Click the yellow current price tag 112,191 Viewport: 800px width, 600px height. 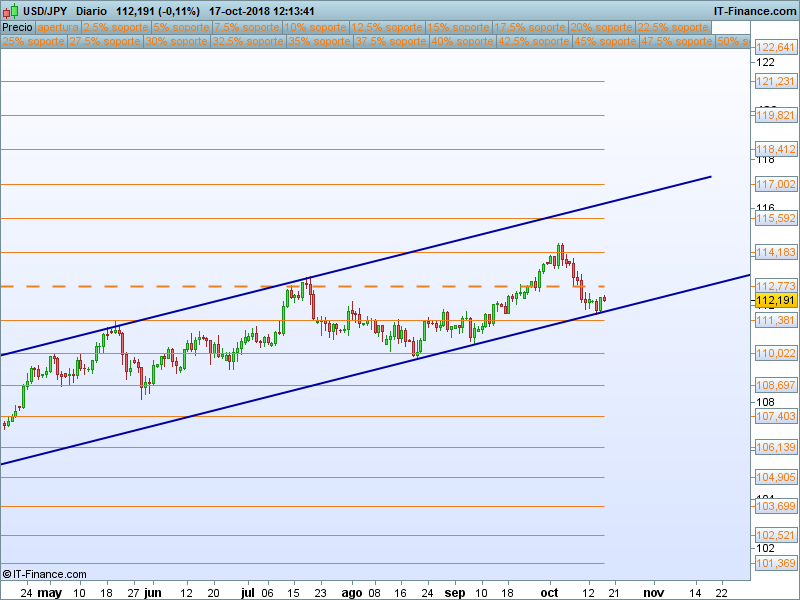coord(776,300)
